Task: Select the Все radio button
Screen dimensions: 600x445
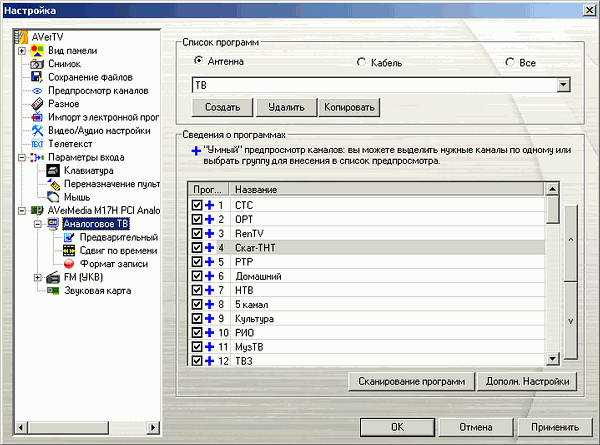Action: (x=510, y=62)
